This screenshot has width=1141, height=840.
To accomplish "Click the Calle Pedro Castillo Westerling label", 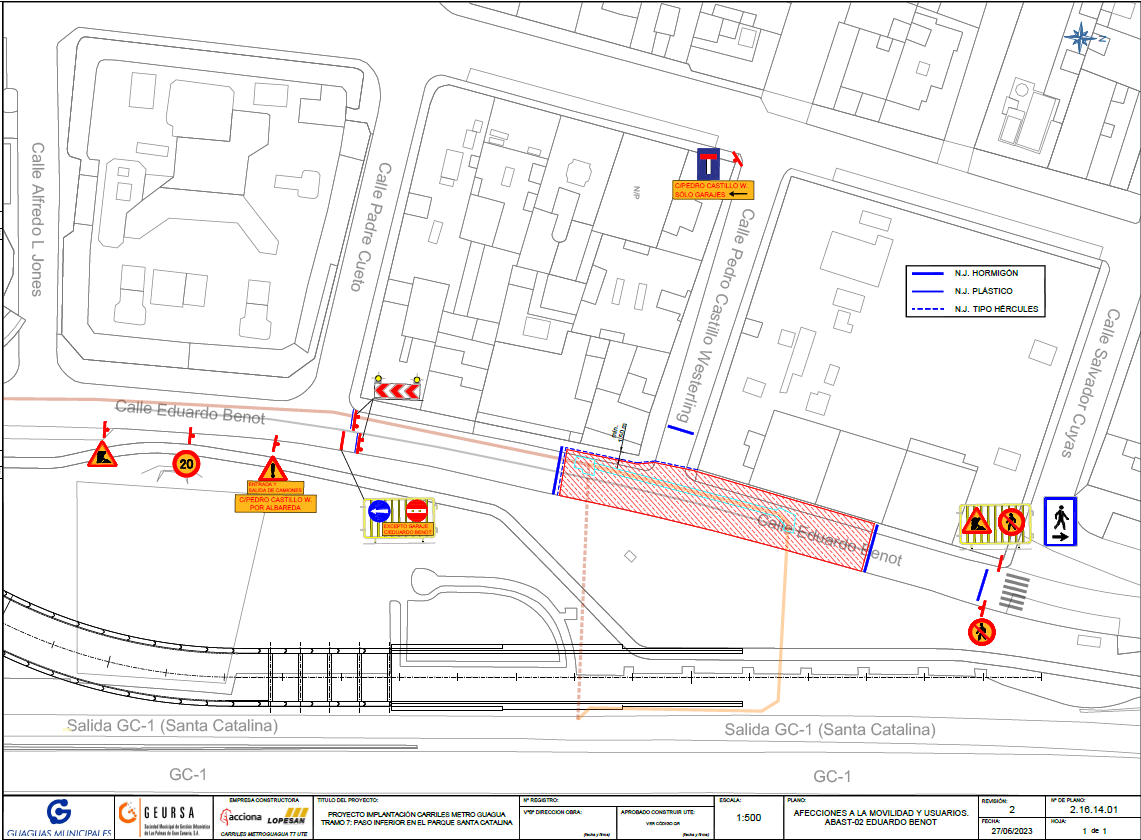I will pyautogui.click(x=715, y=316).
